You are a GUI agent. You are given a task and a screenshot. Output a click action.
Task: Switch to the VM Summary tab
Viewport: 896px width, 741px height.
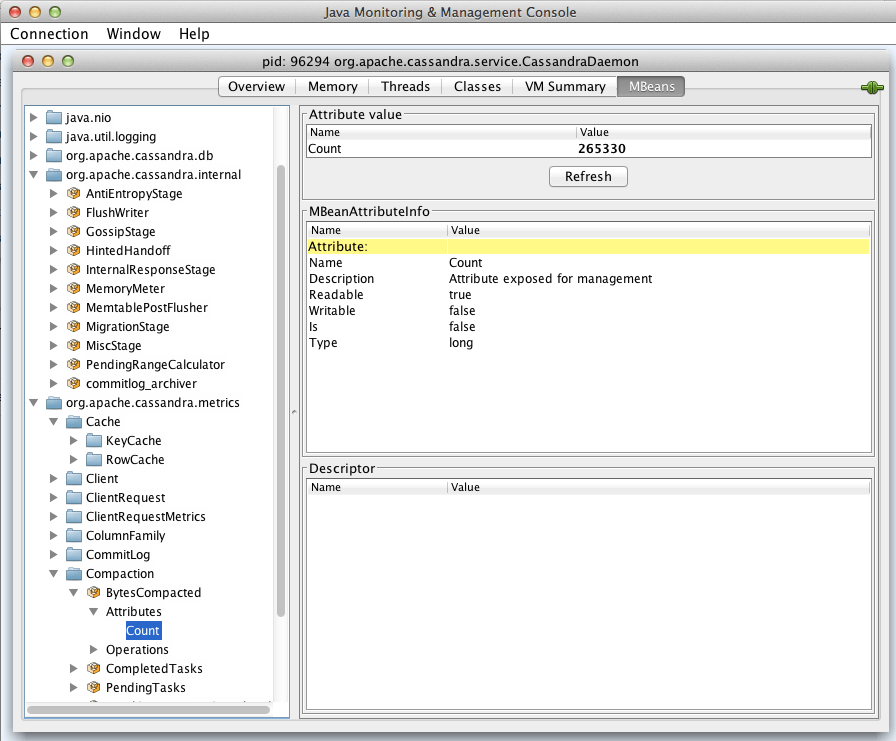[x=564, y=86]
